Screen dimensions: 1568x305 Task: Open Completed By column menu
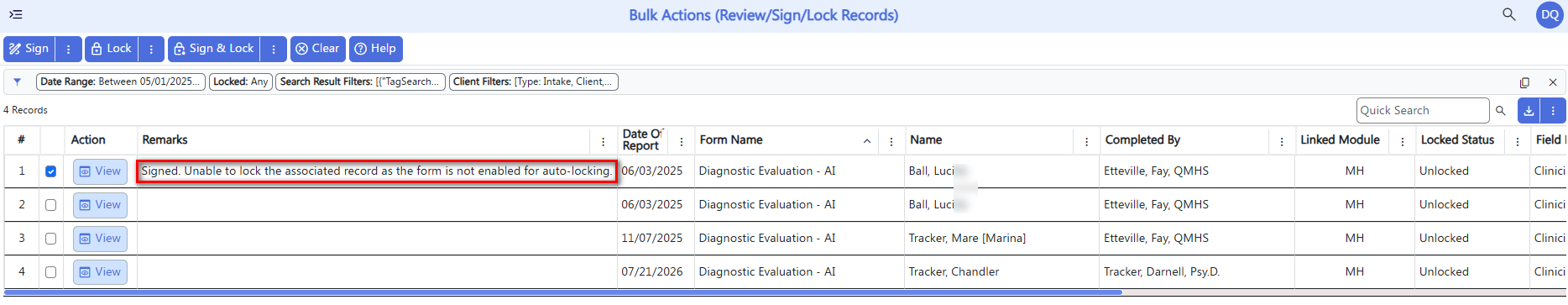point(1282,141)
